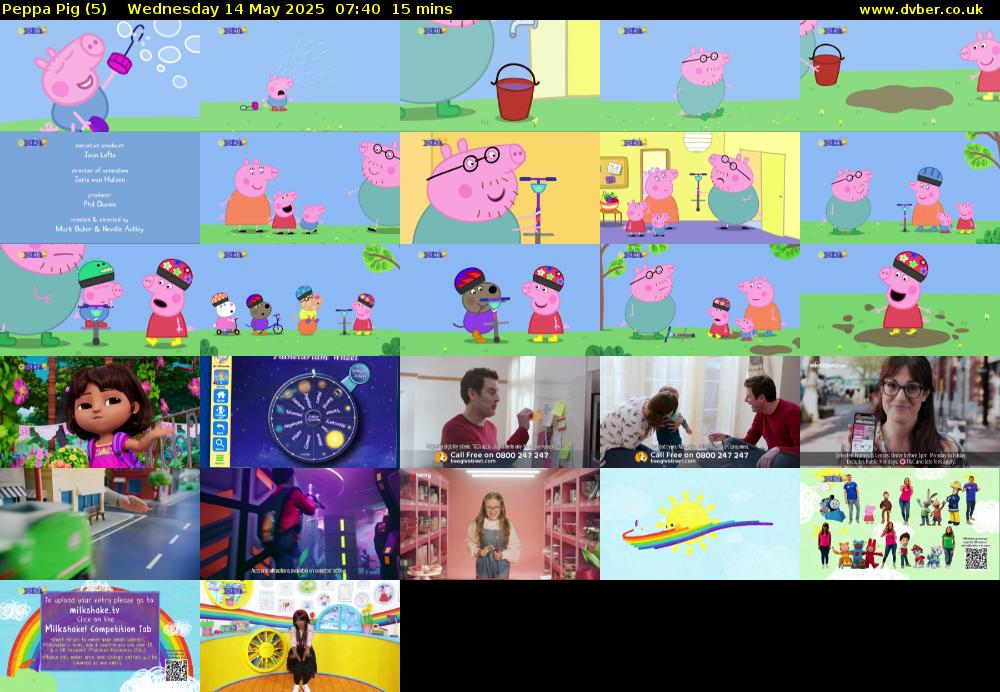This screenshot has width=1000, height=692.
Task: Open advert thumbnail of family on the sofa
Action: click(700, 412)
